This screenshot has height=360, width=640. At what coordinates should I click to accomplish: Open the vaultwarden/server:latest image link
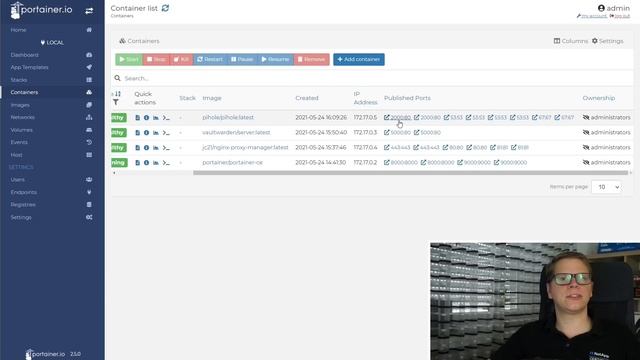point(236,132)
